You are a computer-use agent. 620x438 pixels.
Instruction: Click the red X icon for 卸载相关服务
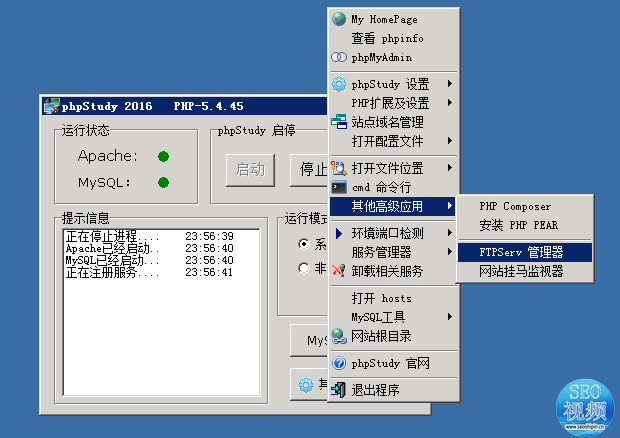[339, 271]
